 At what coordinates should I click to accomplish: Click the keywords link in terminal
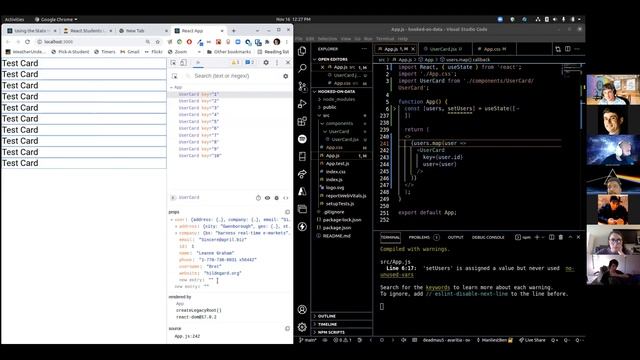(438, 287)
